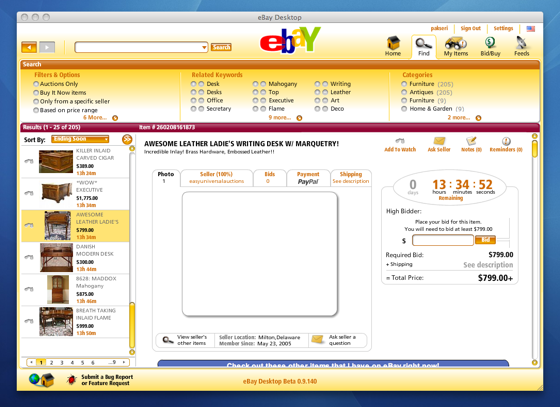Watch the BREATH TAKING INLAID FLAME item
This screenshot has width=560, height=407.
coord(29,321)
